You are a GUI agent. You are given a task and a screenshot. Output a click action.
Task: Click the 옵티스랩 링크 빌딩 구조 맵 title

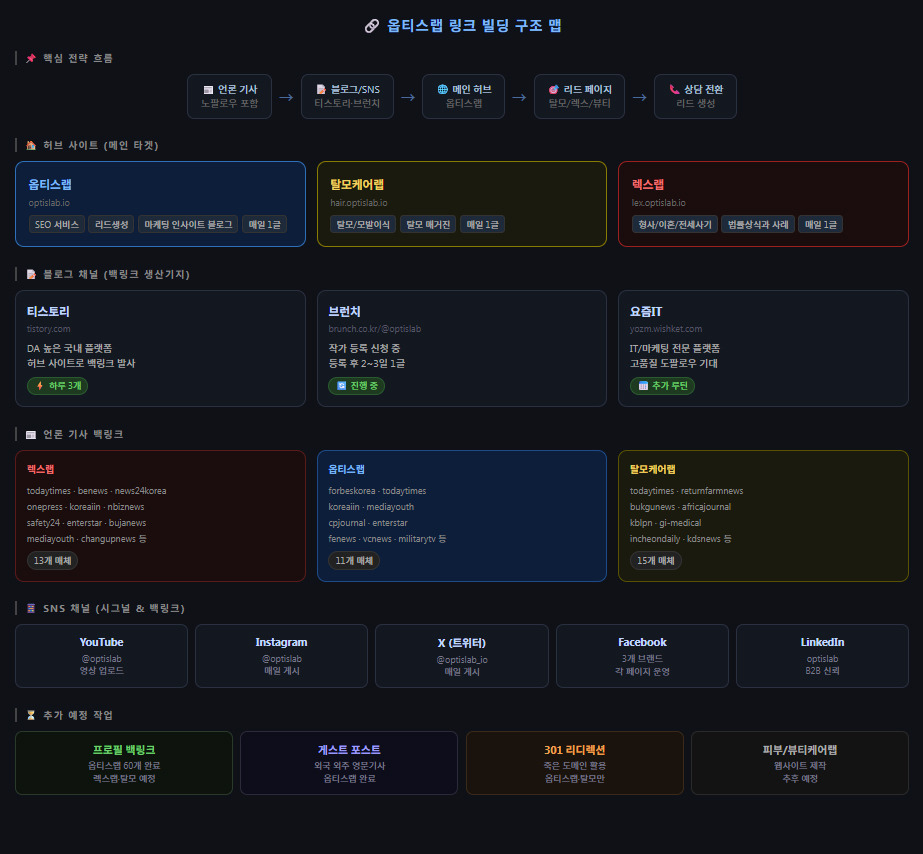coord(474,26)
